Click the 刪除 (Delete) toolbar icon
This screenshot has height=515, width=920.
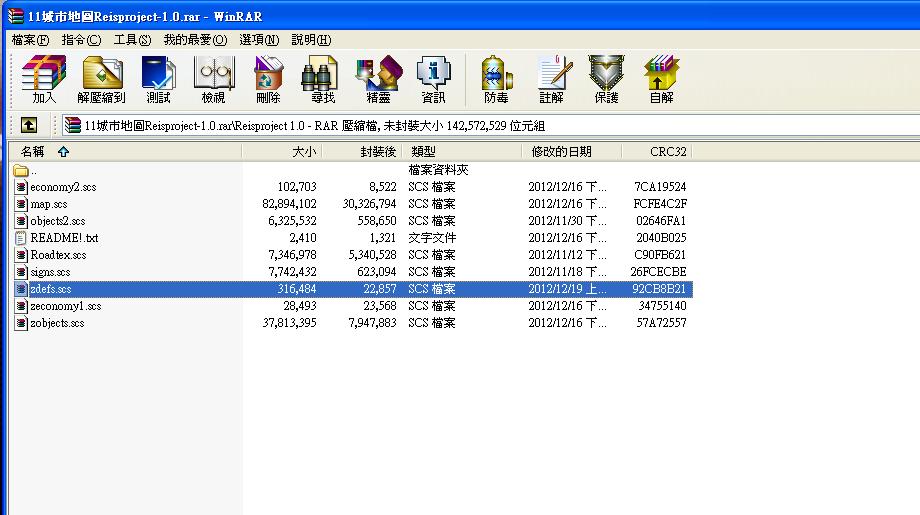[268, 79]
